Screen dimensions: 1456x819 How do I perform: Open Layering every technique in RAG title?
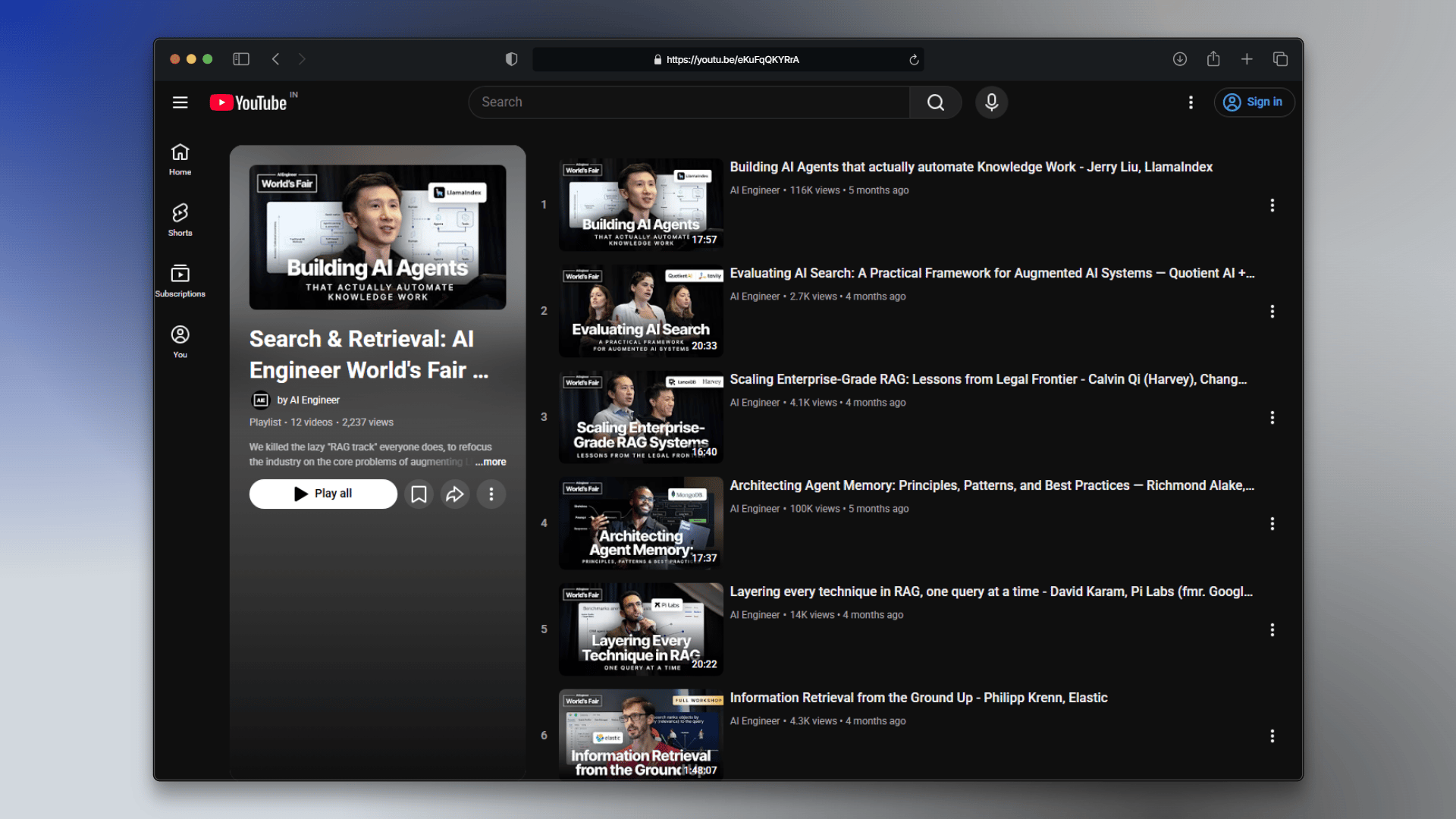[991, 591]
